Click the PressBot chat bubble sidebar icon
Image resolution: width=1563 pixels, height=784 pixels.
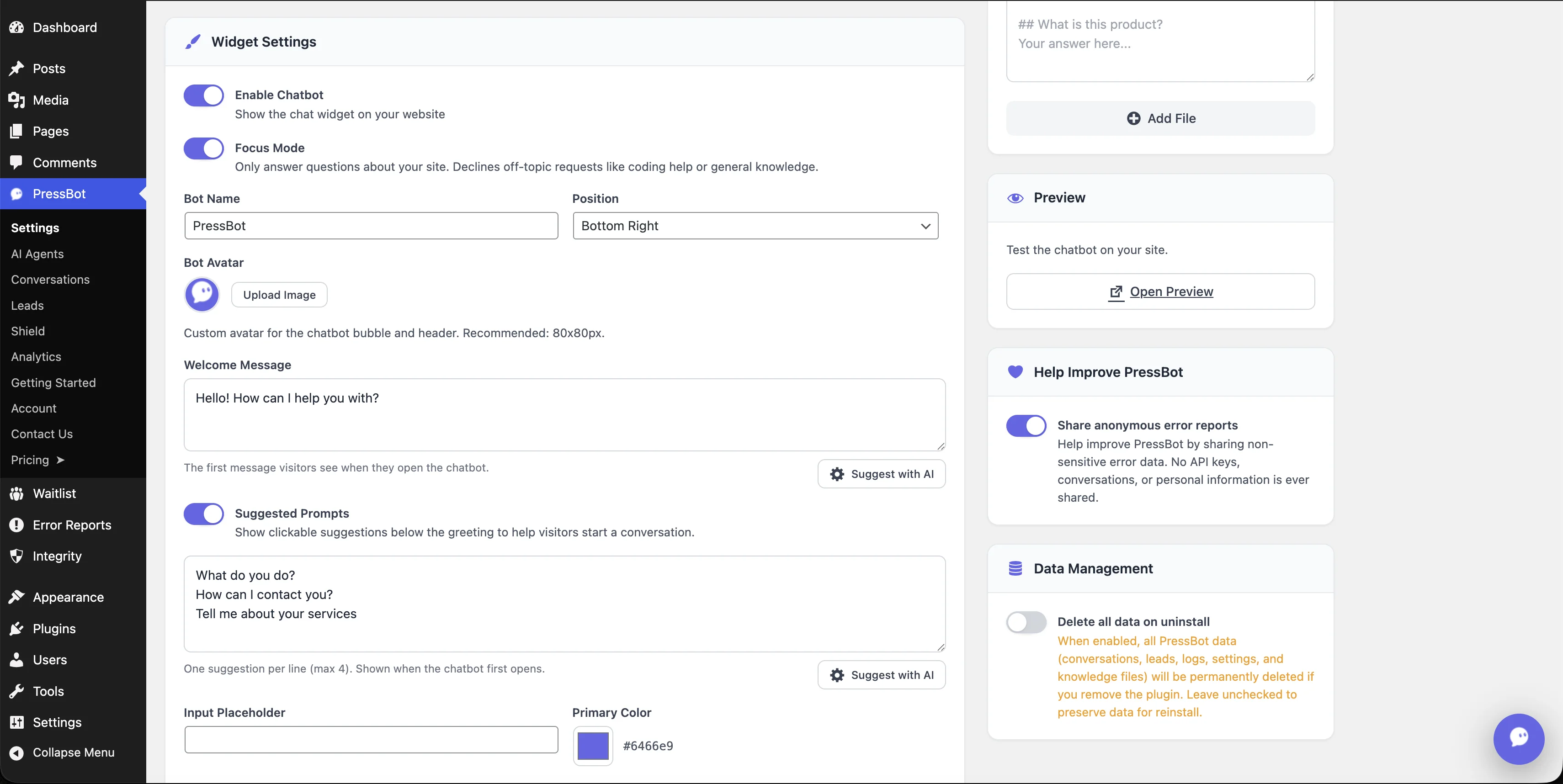16,193
